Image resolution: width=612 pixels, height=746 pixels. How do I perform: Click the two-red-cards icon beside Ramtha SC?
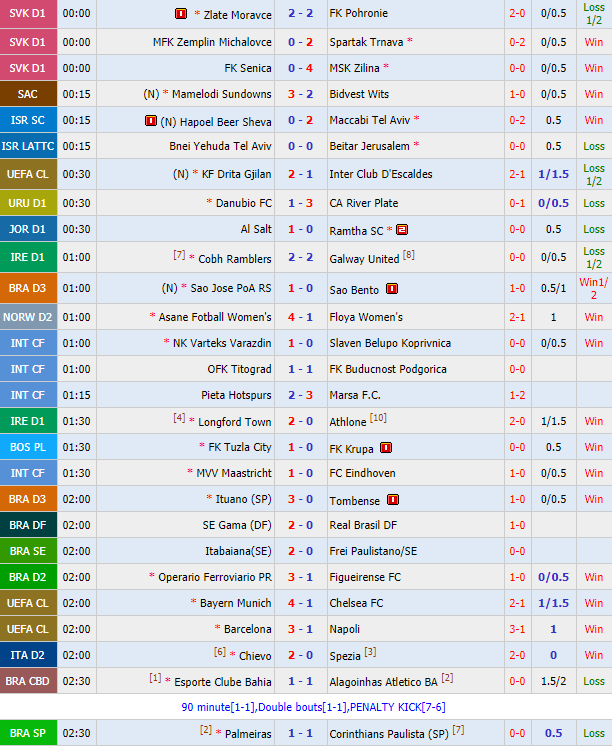click(402, 230)
